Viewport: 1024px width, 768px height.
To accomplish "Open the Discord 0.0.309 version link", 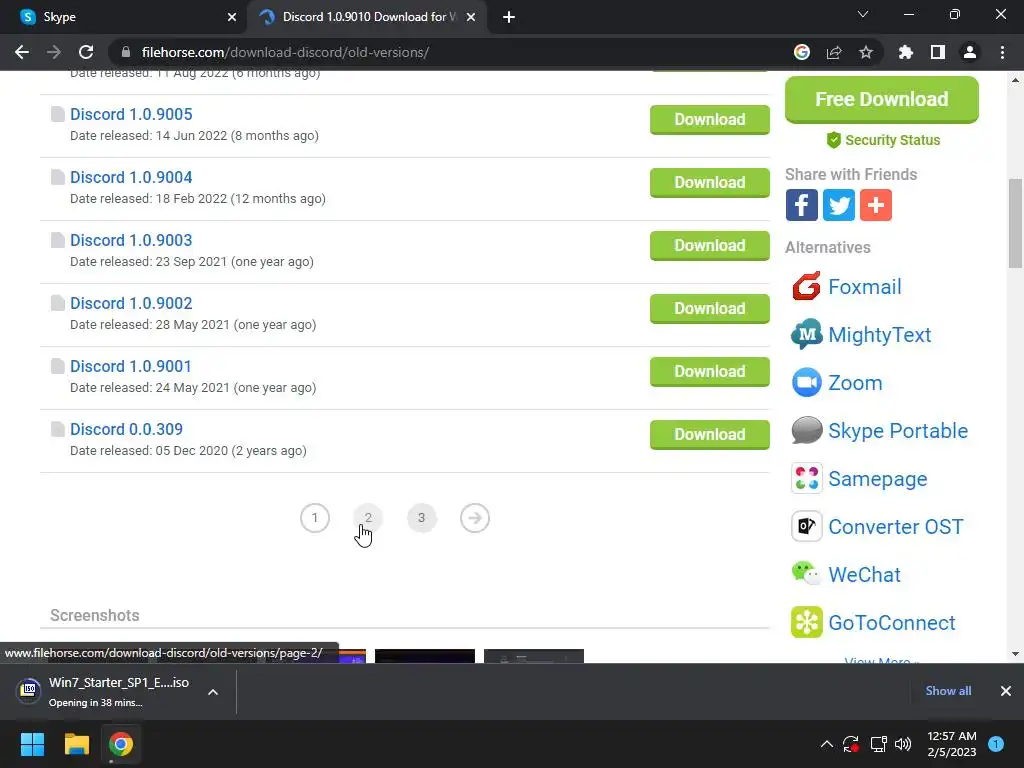I will click(127, 429).
